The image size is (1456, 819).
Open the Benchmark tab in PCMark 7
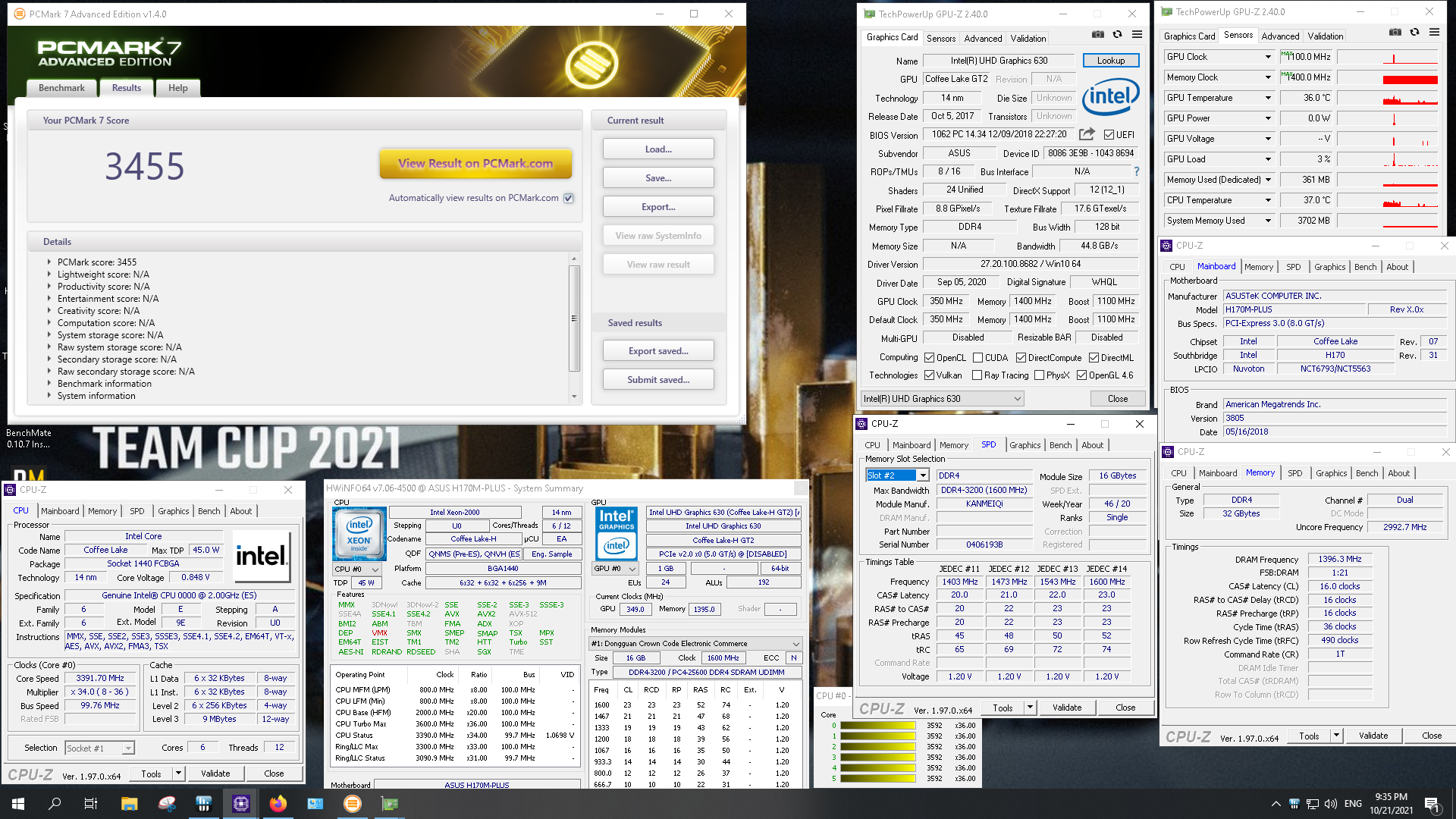(61, 88)
